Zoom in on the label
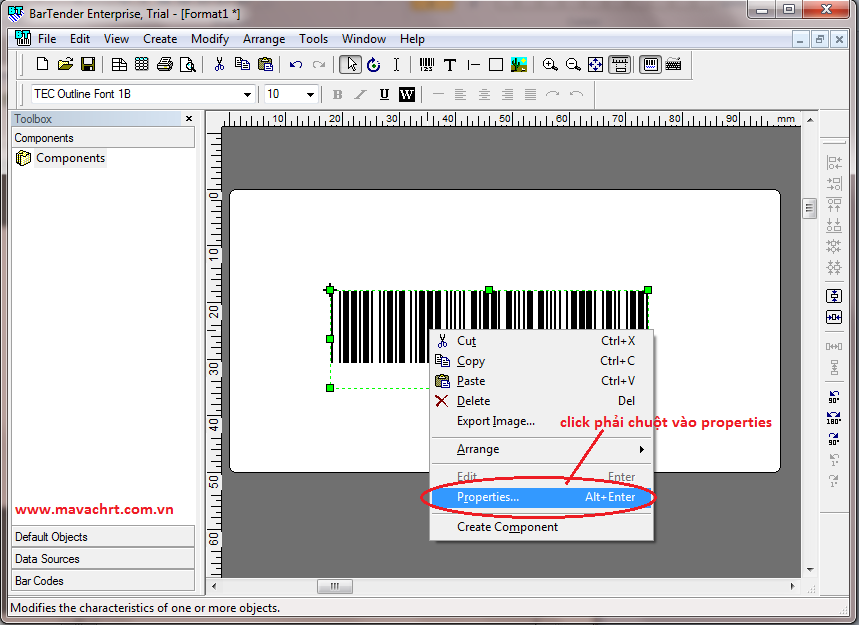The image size is (859, 625). tap(549, 65)
